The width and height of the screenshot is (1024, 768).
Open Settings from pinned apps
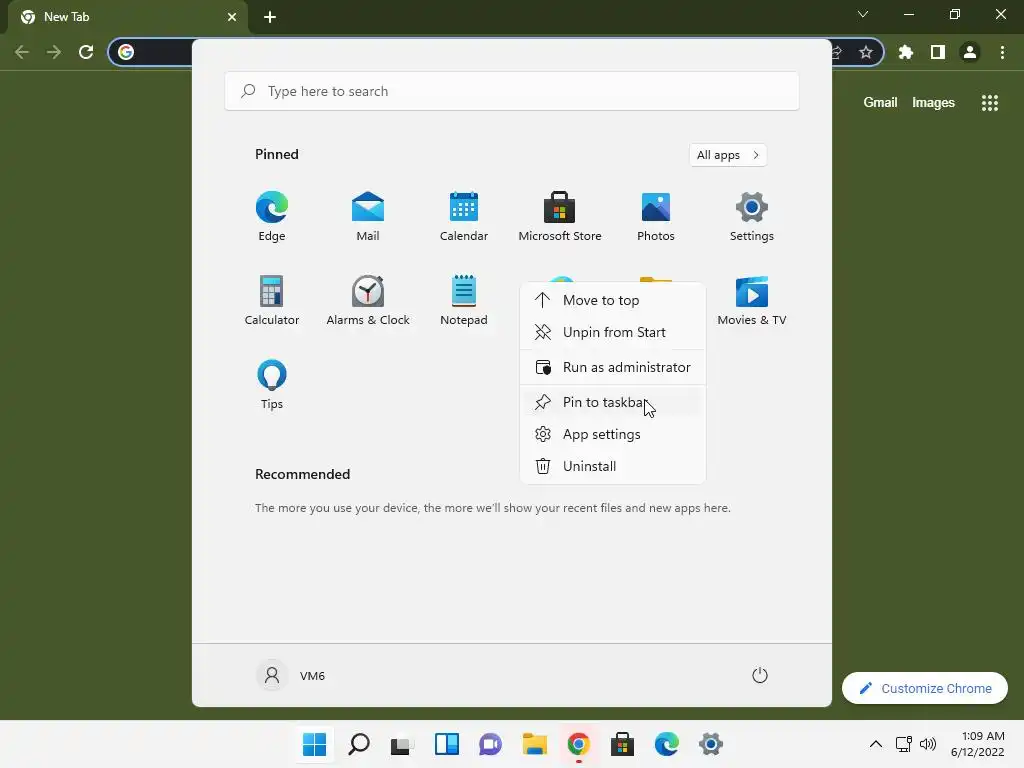(752, 217)
